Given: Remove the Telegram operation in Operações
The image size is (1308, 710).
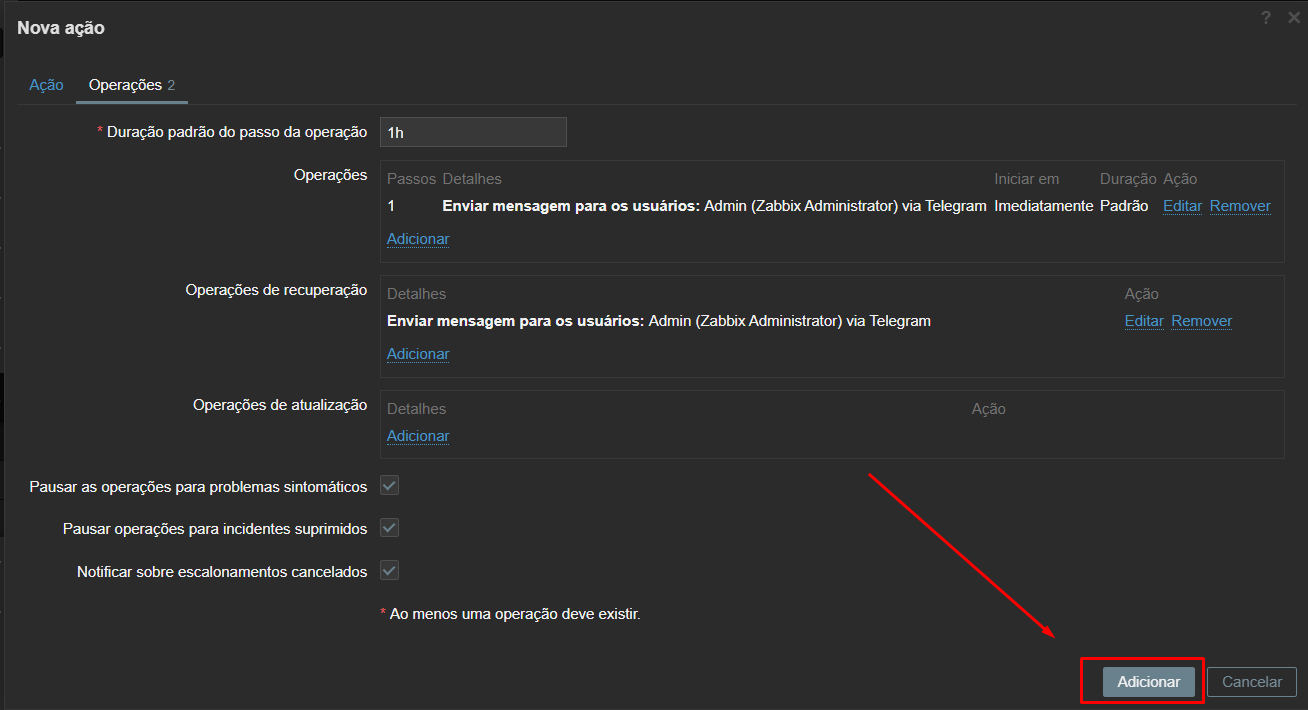Looking at the screenshot, I should [x=1240, y=206].
